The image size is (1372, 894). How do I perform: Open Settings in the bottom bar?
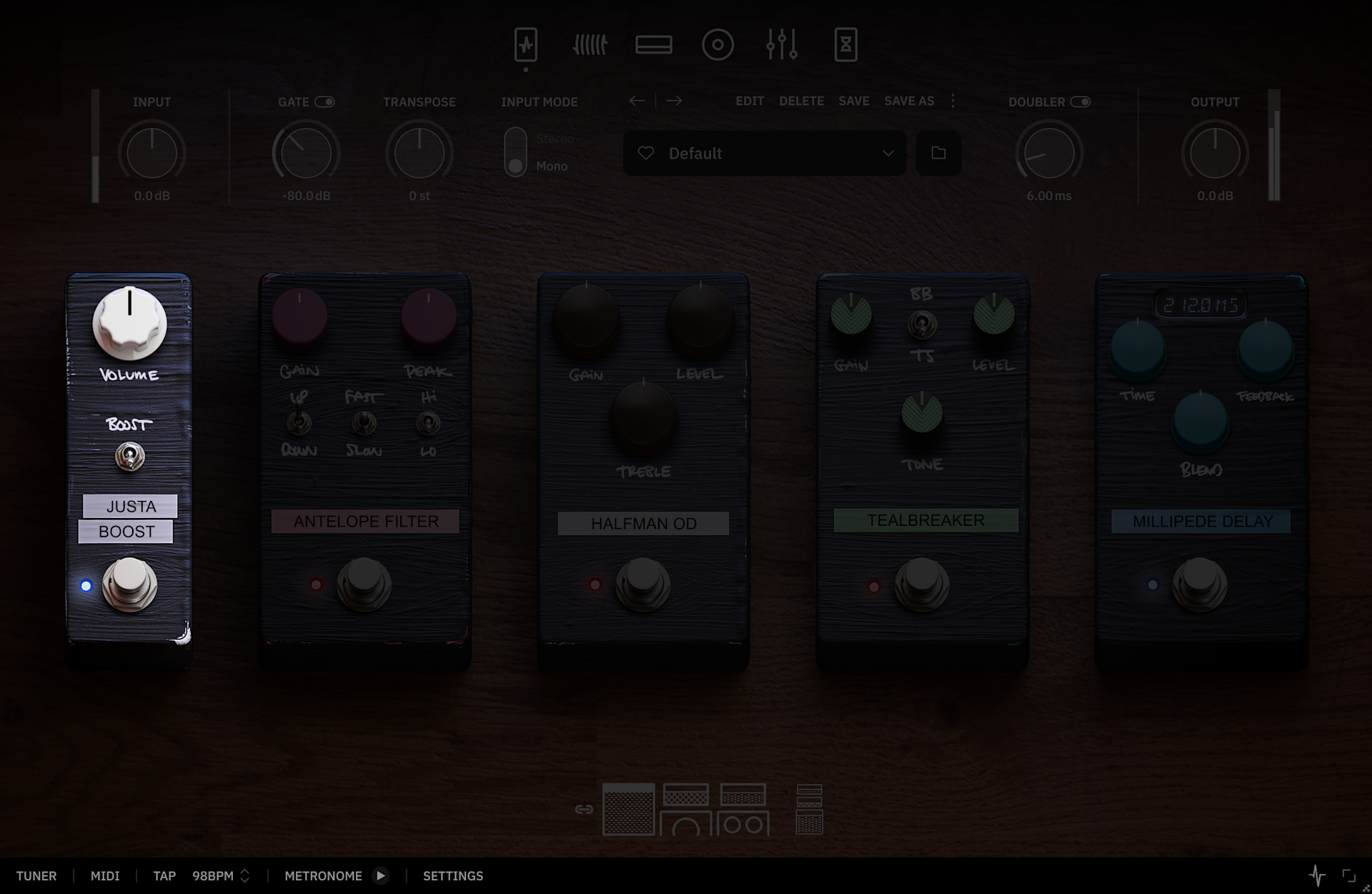[453, 875]
